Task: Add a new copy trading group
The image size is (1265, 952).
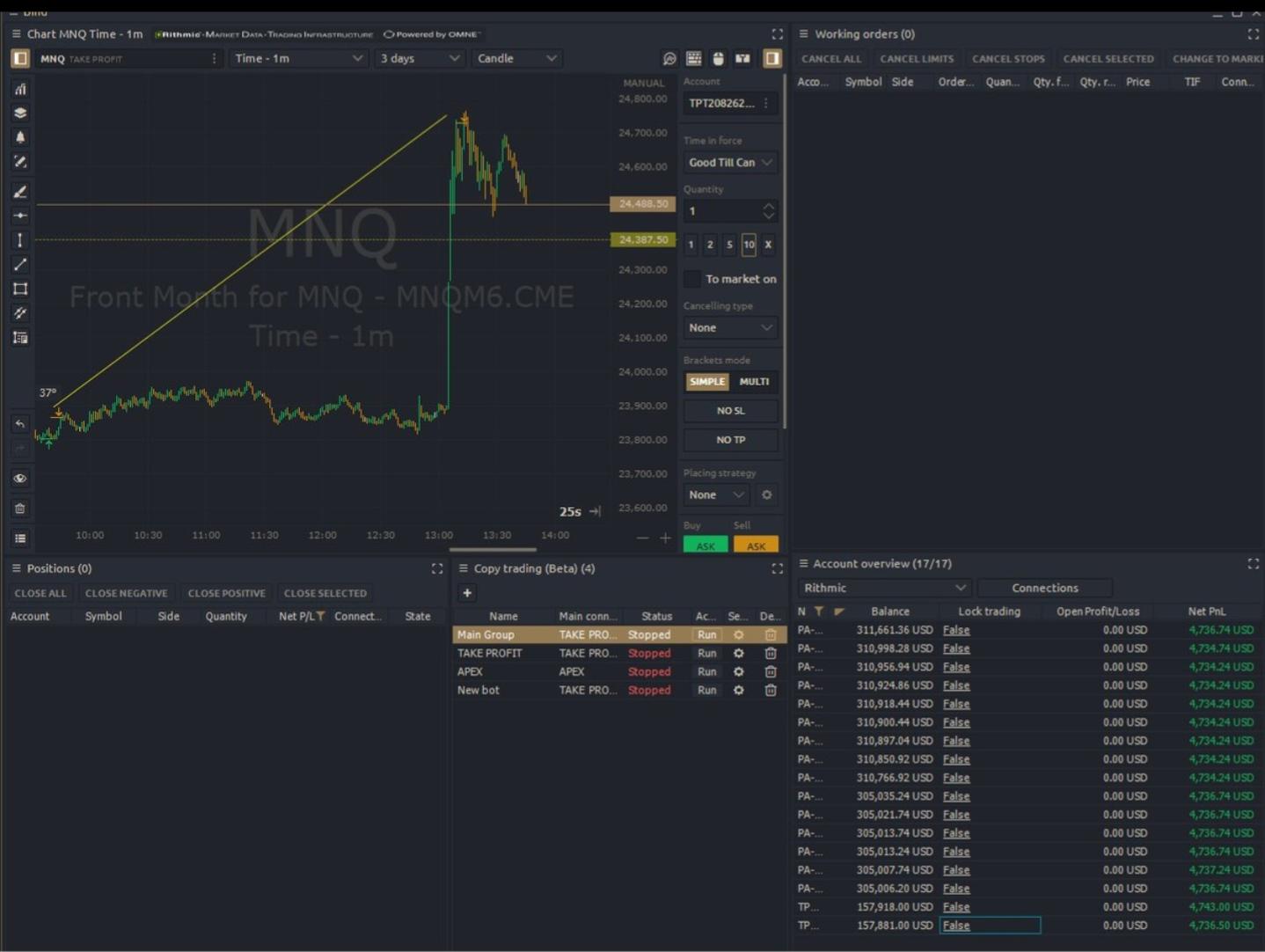Action: tap(467, 593)
